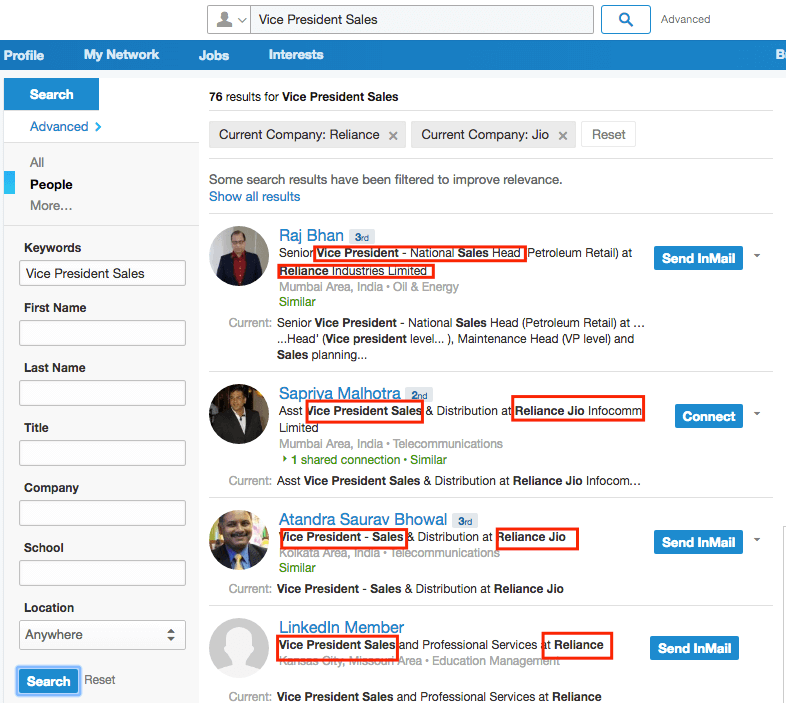Viewport: 786px width, 703px height.
Task: Click the 2nd degree badge beside Sapriya Malhotra
Action: click(x=419, y=395)
